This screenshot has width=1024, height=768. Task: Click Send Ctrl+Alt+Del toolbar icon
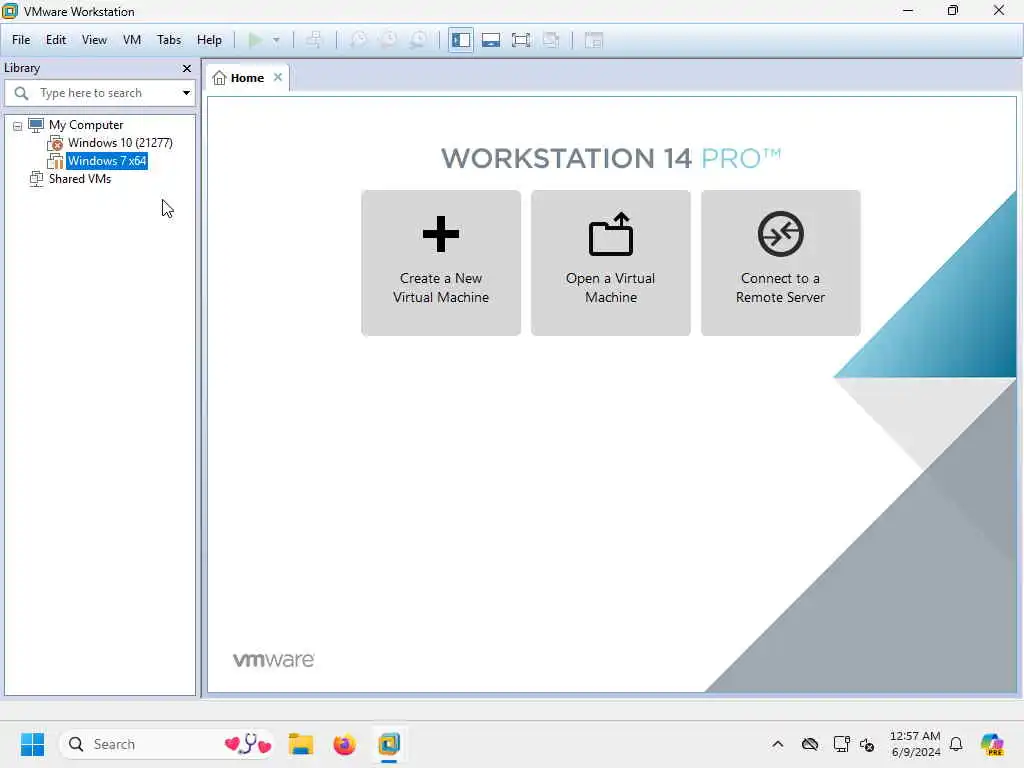coord(314,40)
